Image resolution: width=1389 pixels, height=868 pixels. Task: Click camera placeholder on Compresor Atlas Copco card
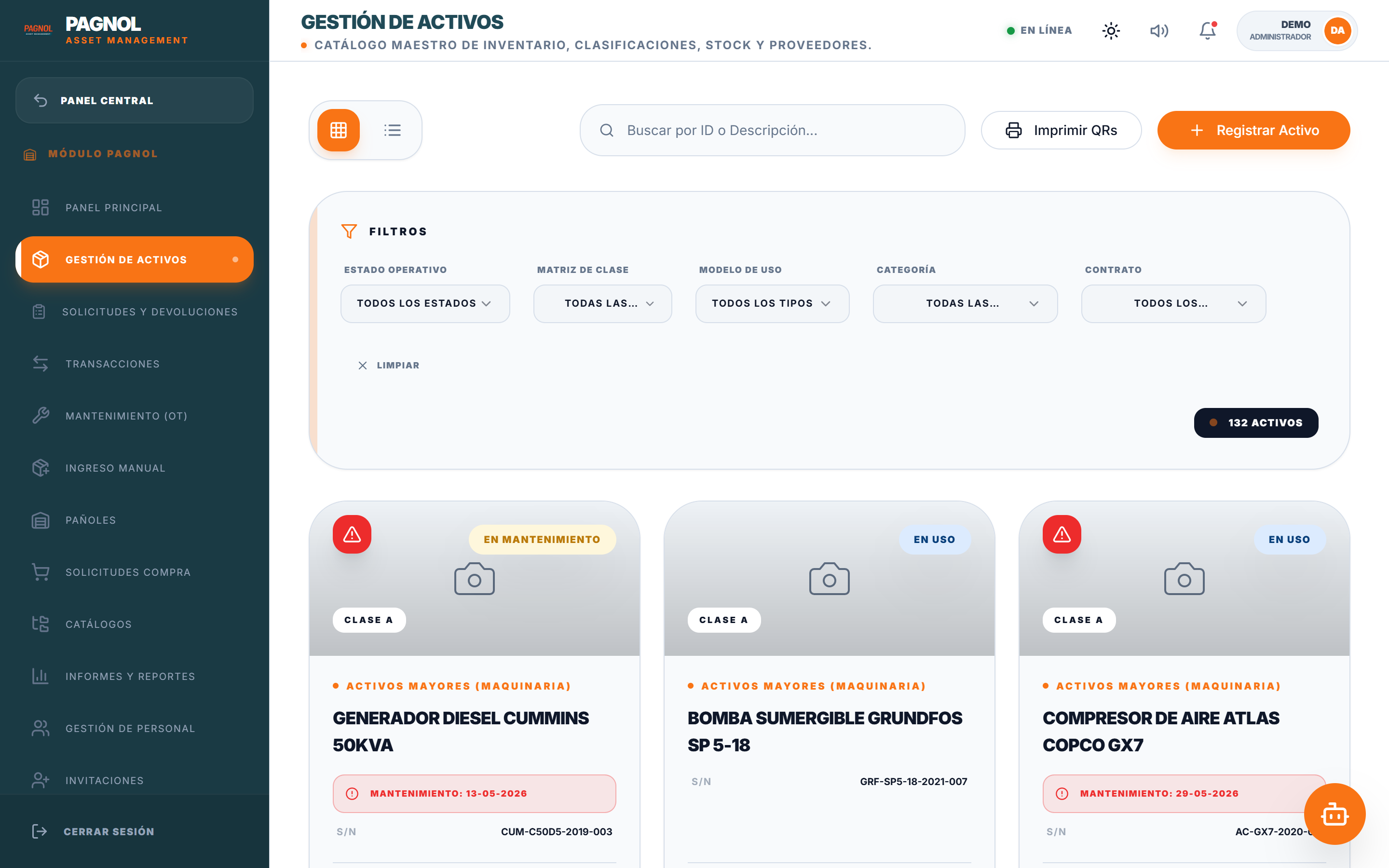[1184, 579]
